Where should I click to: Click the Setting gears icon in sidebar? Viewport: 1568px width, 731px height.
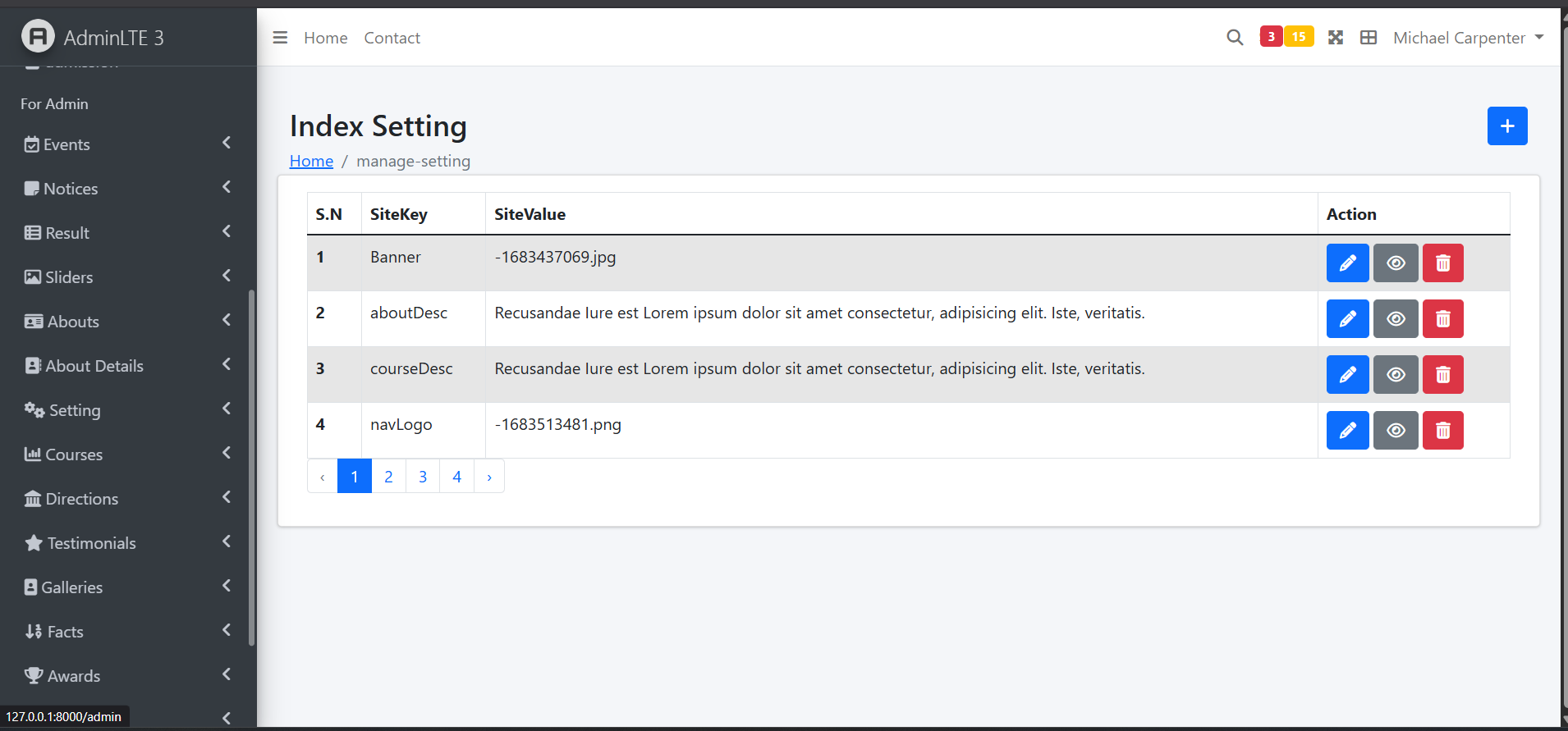(34, 410)
